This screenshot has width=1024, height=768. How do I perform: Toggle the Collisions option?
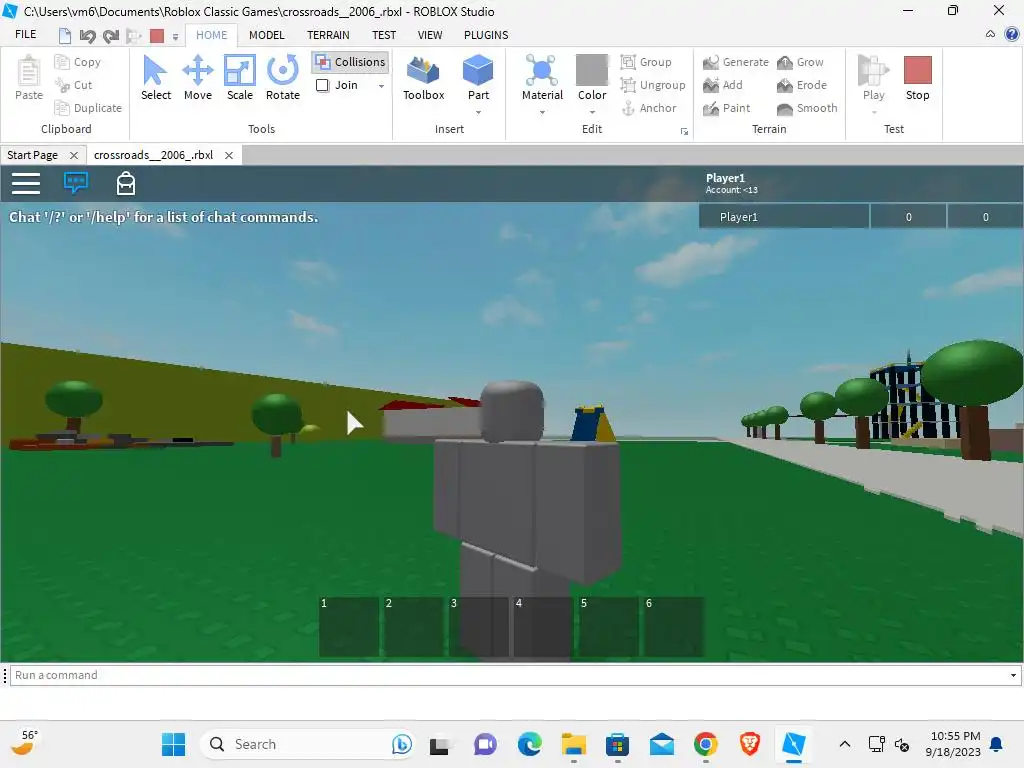pos(351,62)
